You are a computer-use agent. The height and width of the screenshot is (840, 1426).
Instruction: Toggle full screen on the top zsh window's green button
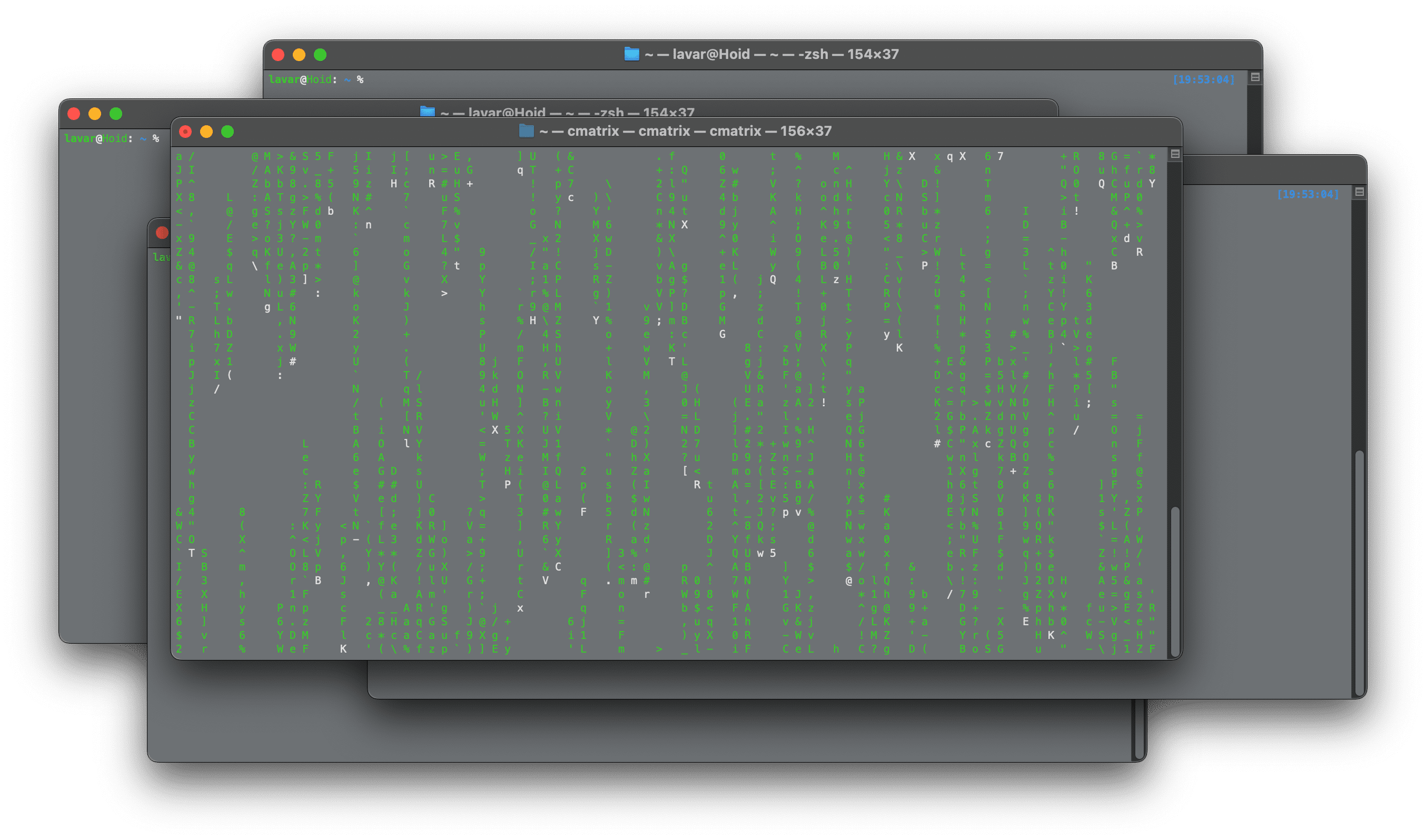(320, 55)
